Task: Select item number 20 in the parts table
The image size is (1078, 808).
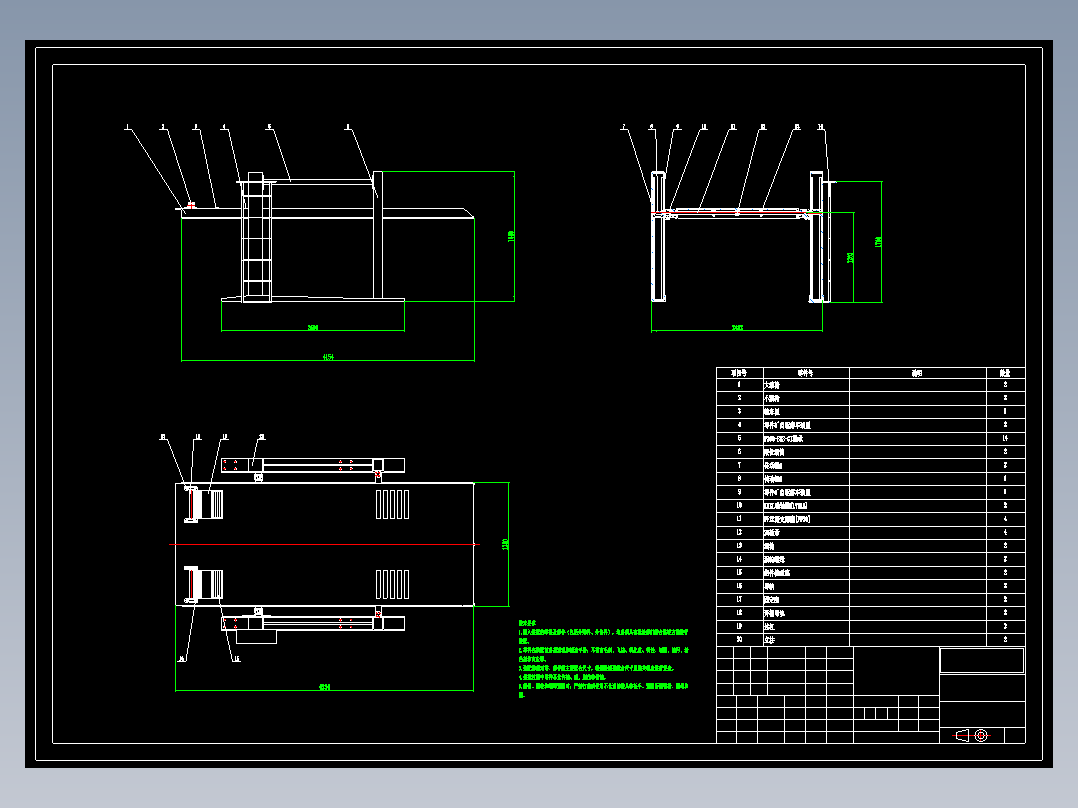Action: pos(739,640)
